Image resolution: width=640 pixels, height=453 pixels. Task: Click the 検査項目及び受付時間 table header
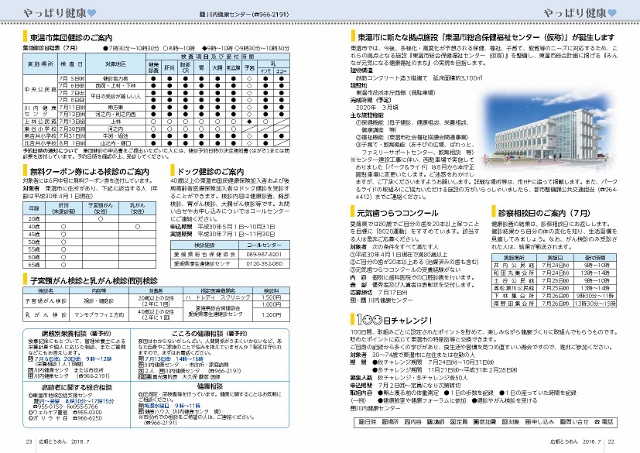(218, 57)
